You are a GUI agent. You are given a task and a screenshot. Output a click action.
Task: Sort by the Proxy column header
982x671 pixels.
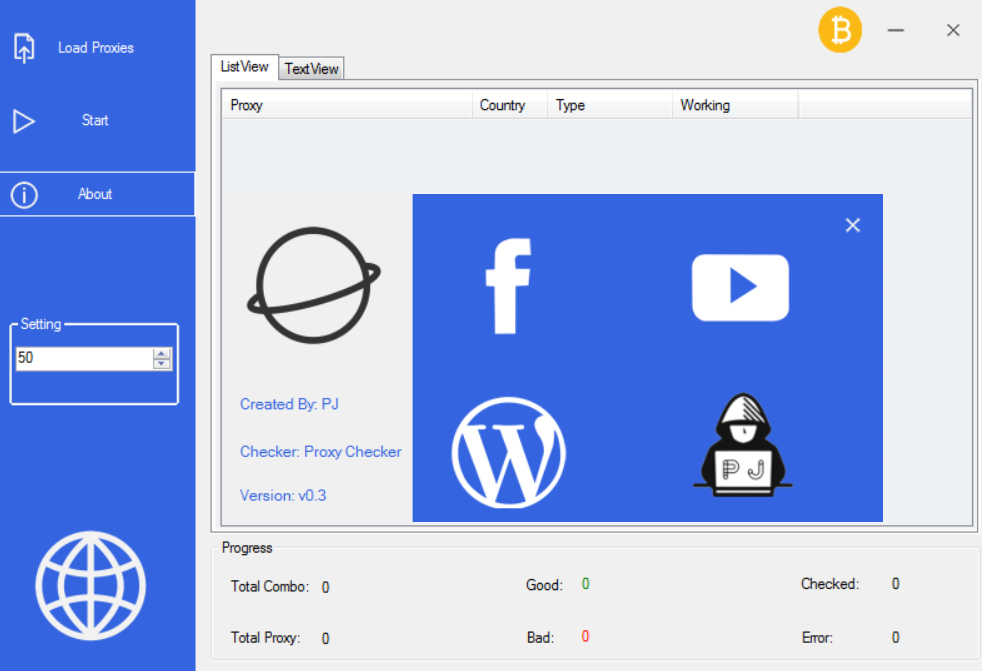(346, 105)
